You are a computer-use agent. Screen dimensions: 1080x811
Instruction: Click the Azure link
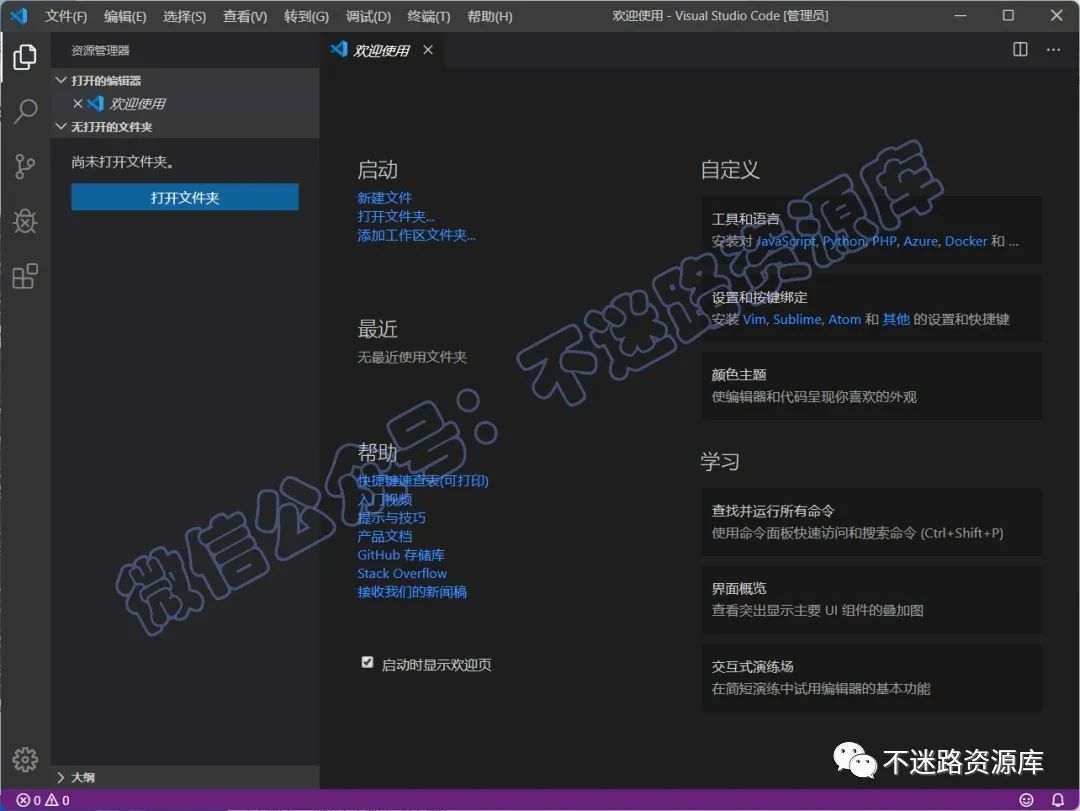tap(921, 241)
